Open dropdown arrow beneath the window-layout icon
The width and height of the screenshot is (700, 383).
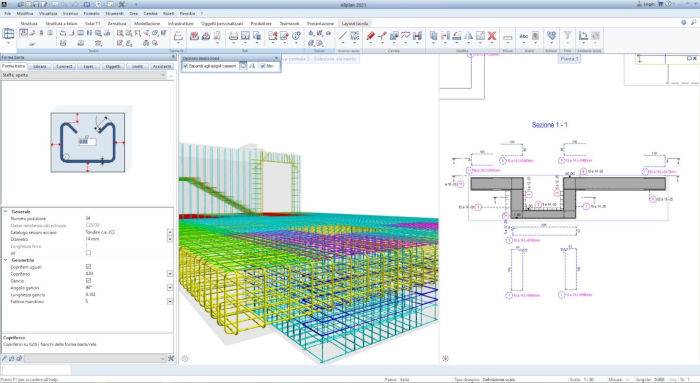point(8,44)
